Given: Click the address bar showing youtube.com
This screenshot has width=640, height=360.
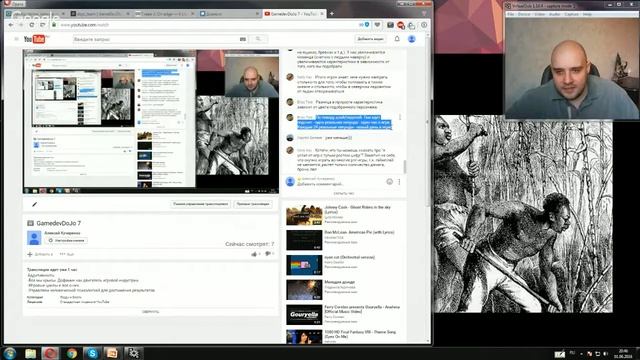Looking at the screenshot, I should (208, 25).
